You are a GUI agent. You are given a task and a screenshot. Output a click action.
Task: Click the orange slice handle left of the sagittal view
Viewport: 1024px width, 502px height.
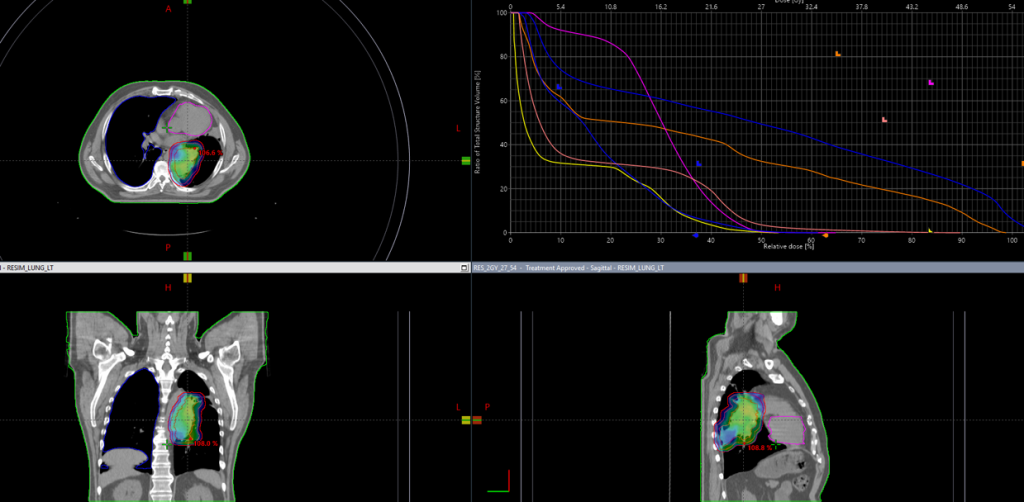click(x=477, y=420)
